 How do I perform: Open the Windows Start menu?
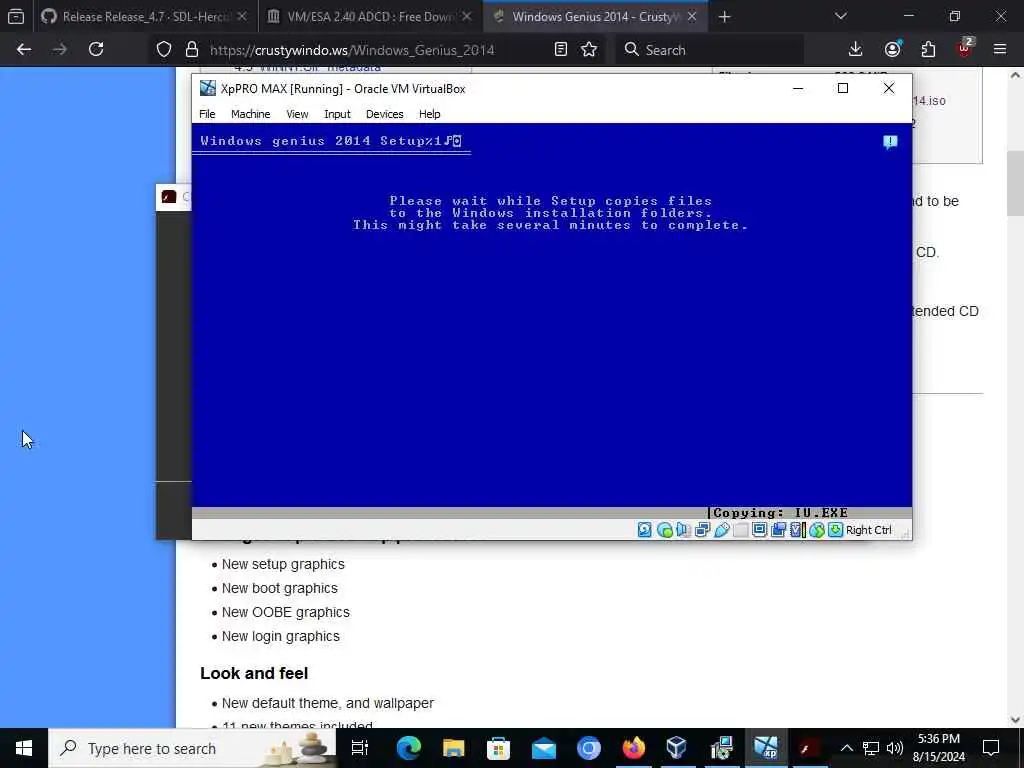[x=24, y=748]
